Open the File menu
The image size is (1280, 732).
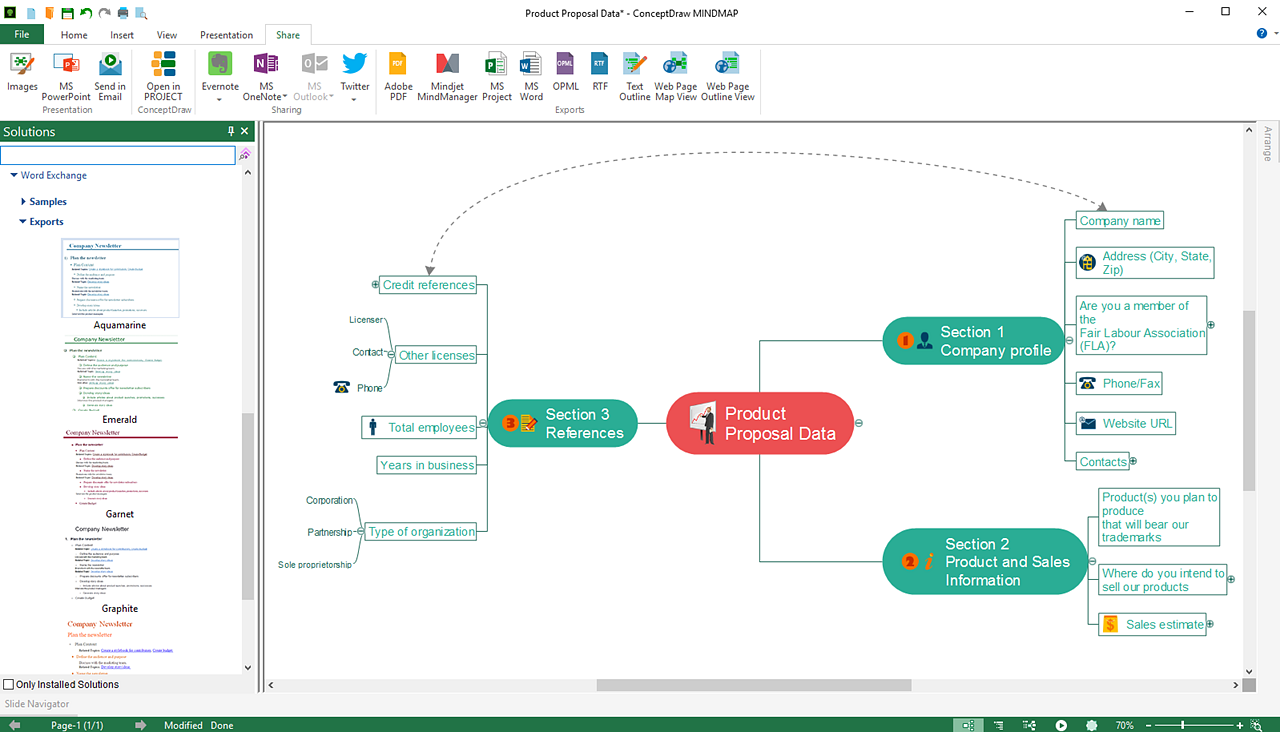(22, 35)
